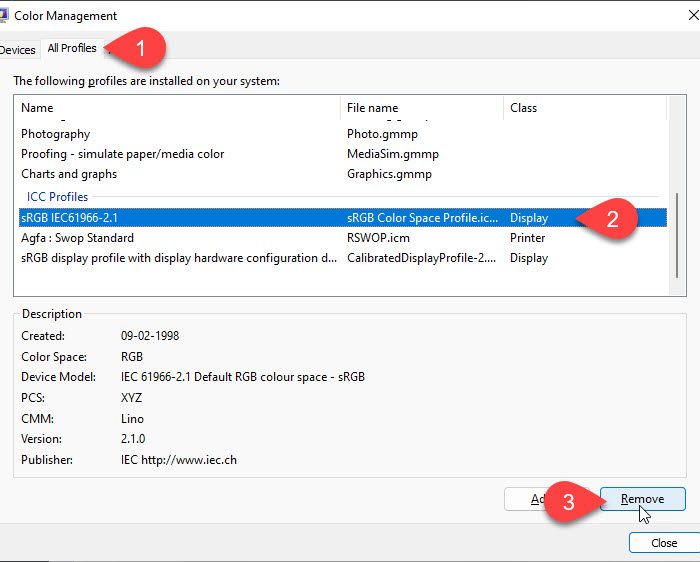Click the Color Management title bar icon
Screen dimensions: 700x562
coord(5,16)
